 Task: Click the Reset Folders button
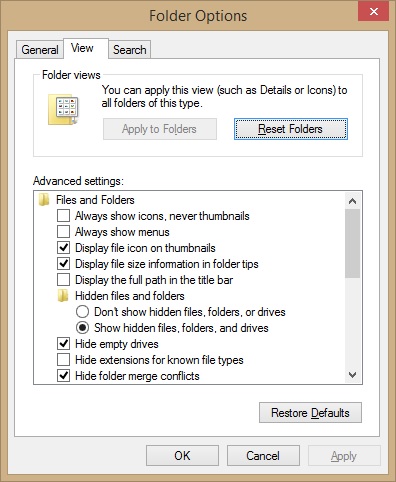click(291, 129)
